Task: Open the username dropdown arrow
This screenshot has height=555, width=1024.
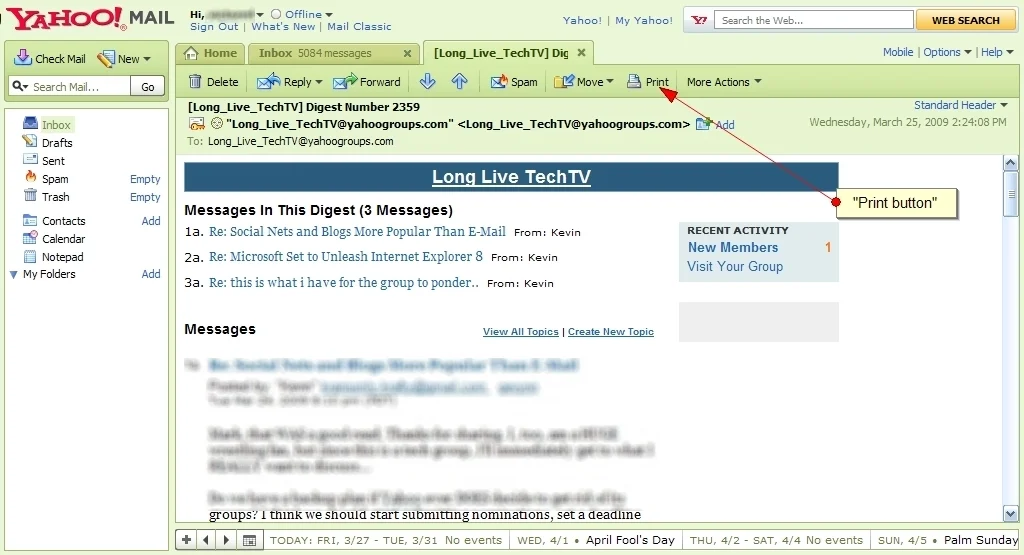Action: click(x=260, y=14)
